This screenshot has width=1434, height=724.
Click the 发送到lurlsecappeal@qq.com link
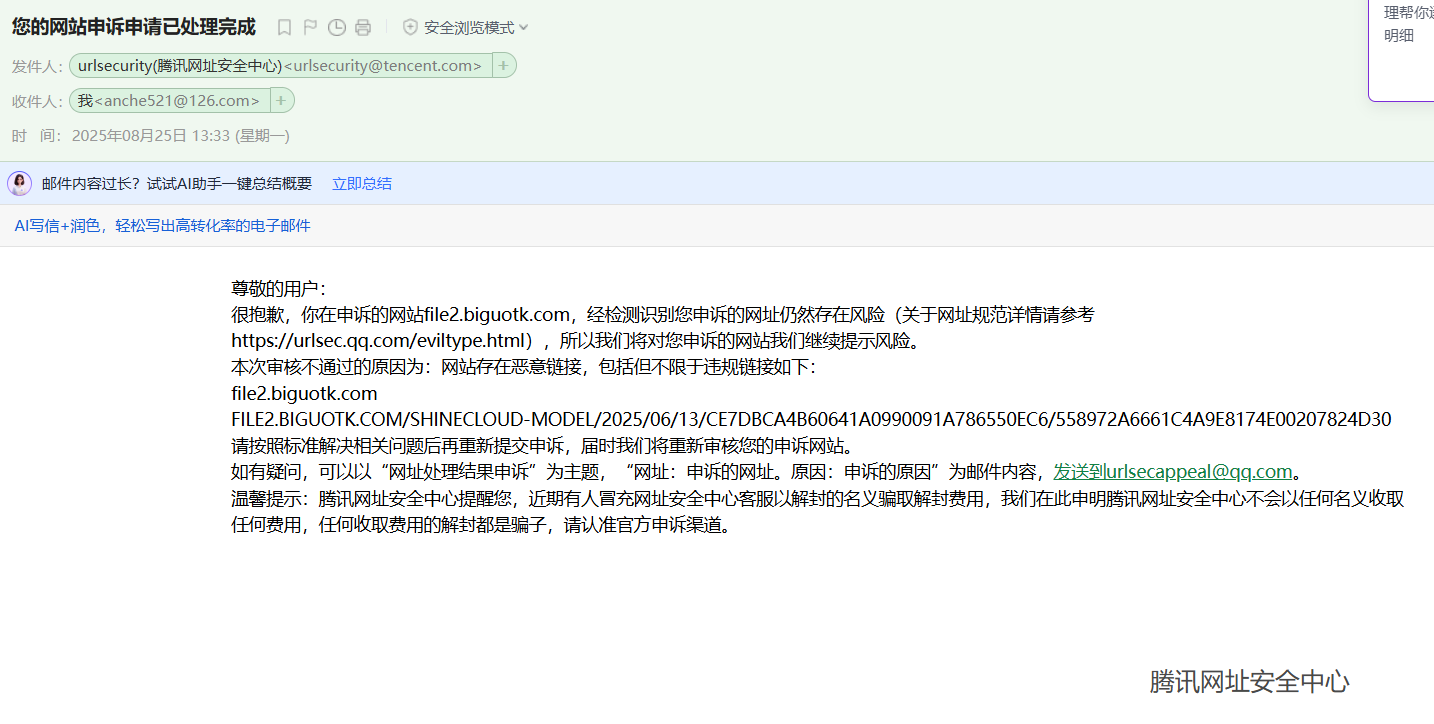coord(1173,472)
